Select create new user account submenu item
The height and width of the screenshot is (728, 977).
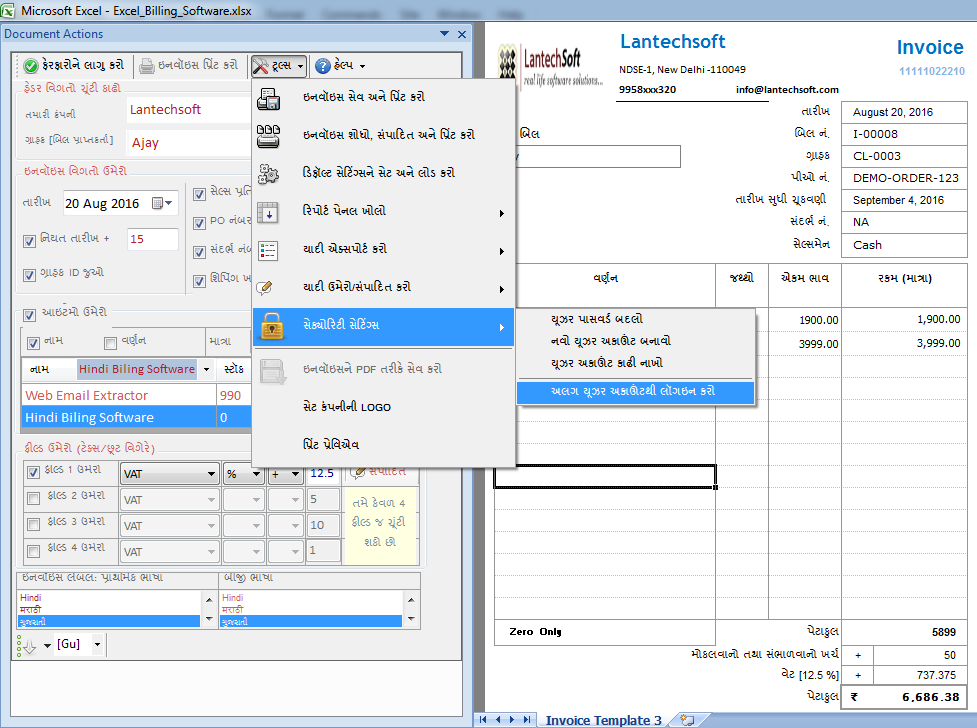pyautogui.click(x=635, y=341)
